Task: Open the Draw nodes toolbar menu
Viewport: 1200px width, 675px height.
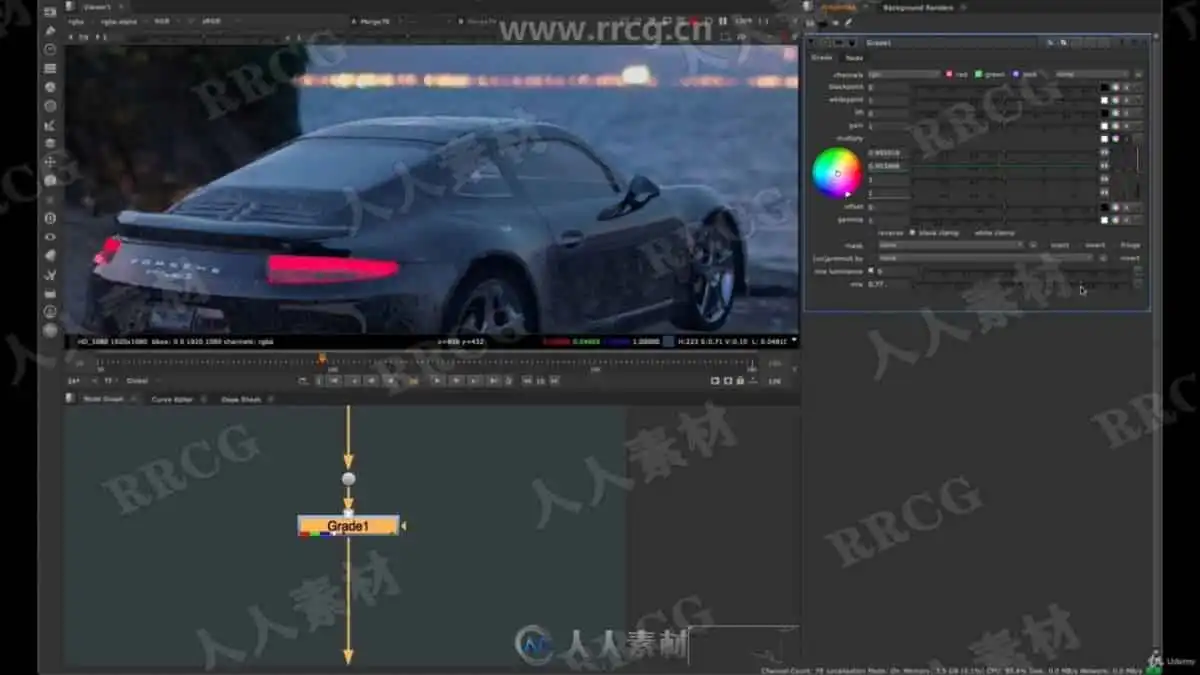Action: pyautogui.click(x=50, y=31)
